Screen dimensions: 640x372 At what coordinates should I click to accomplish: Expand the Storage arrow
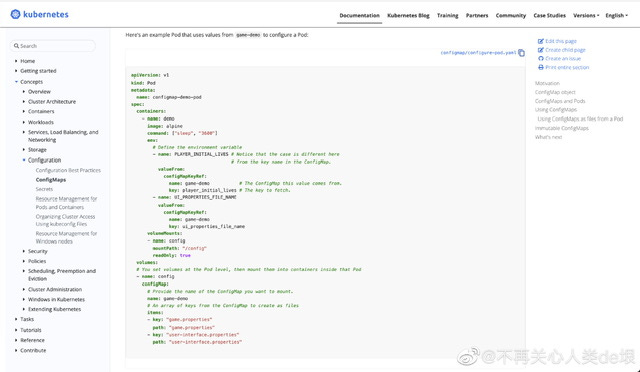point(24,149)
